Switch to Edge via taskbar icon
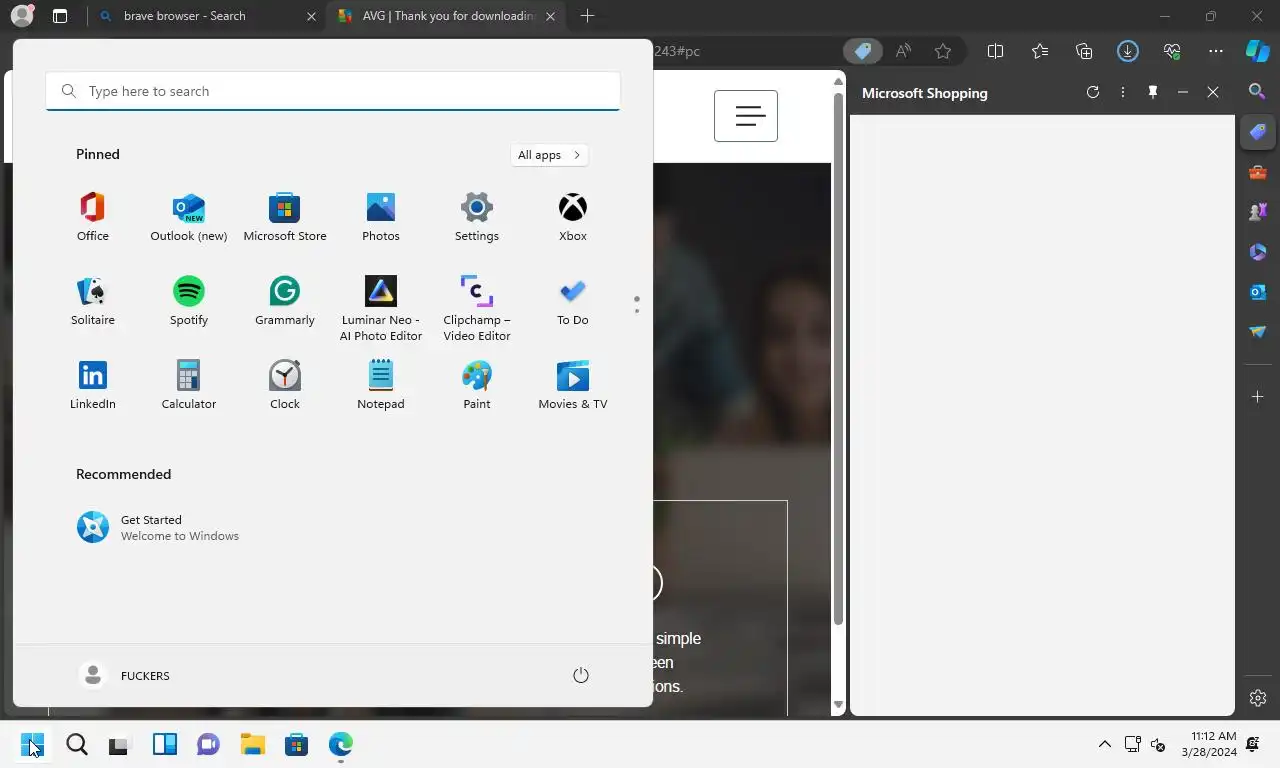 (341, 744)
